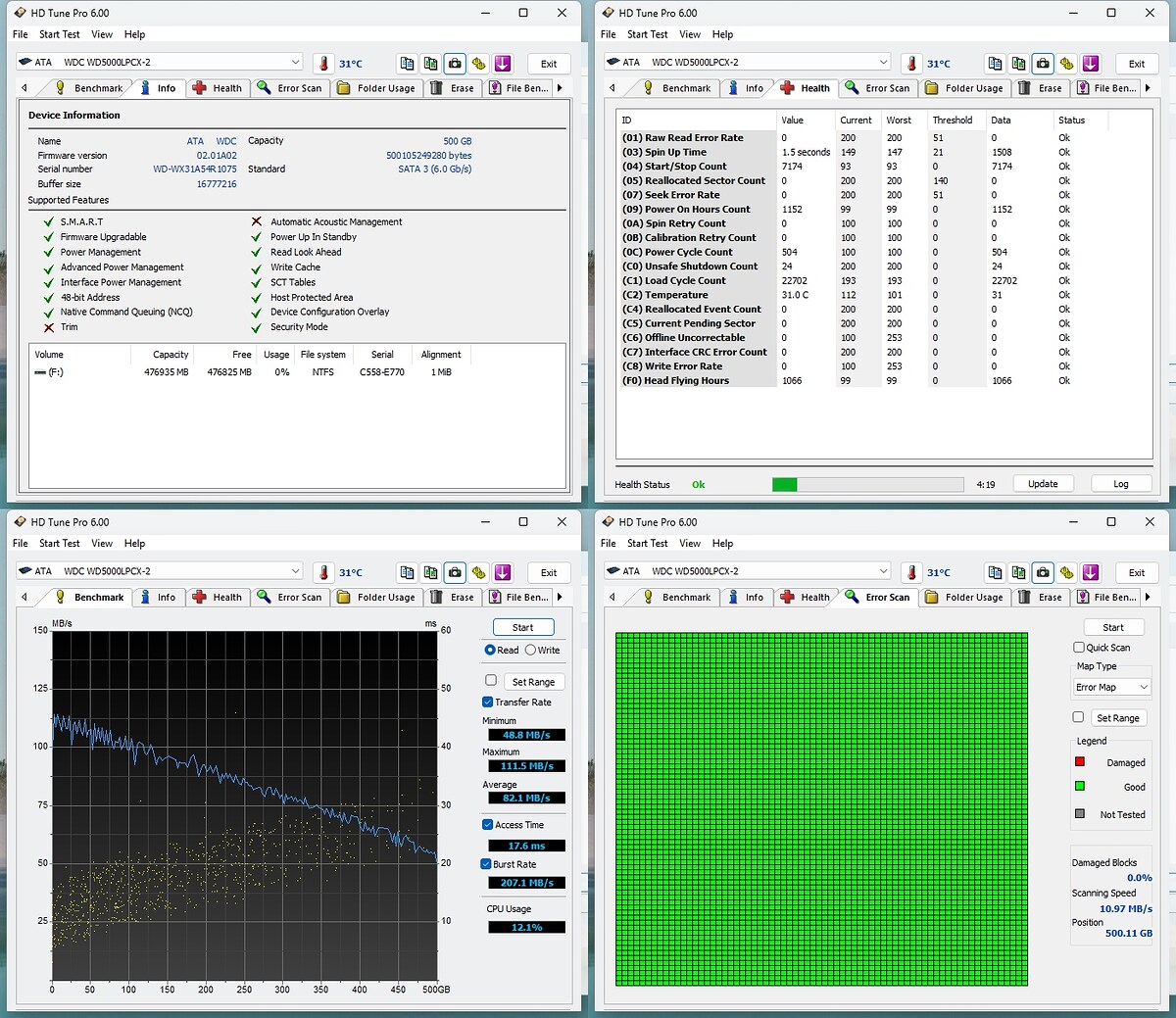Click the thermometer icon in the Info window
Screen dimensions: 1176x1018
(x=324, y=63)
